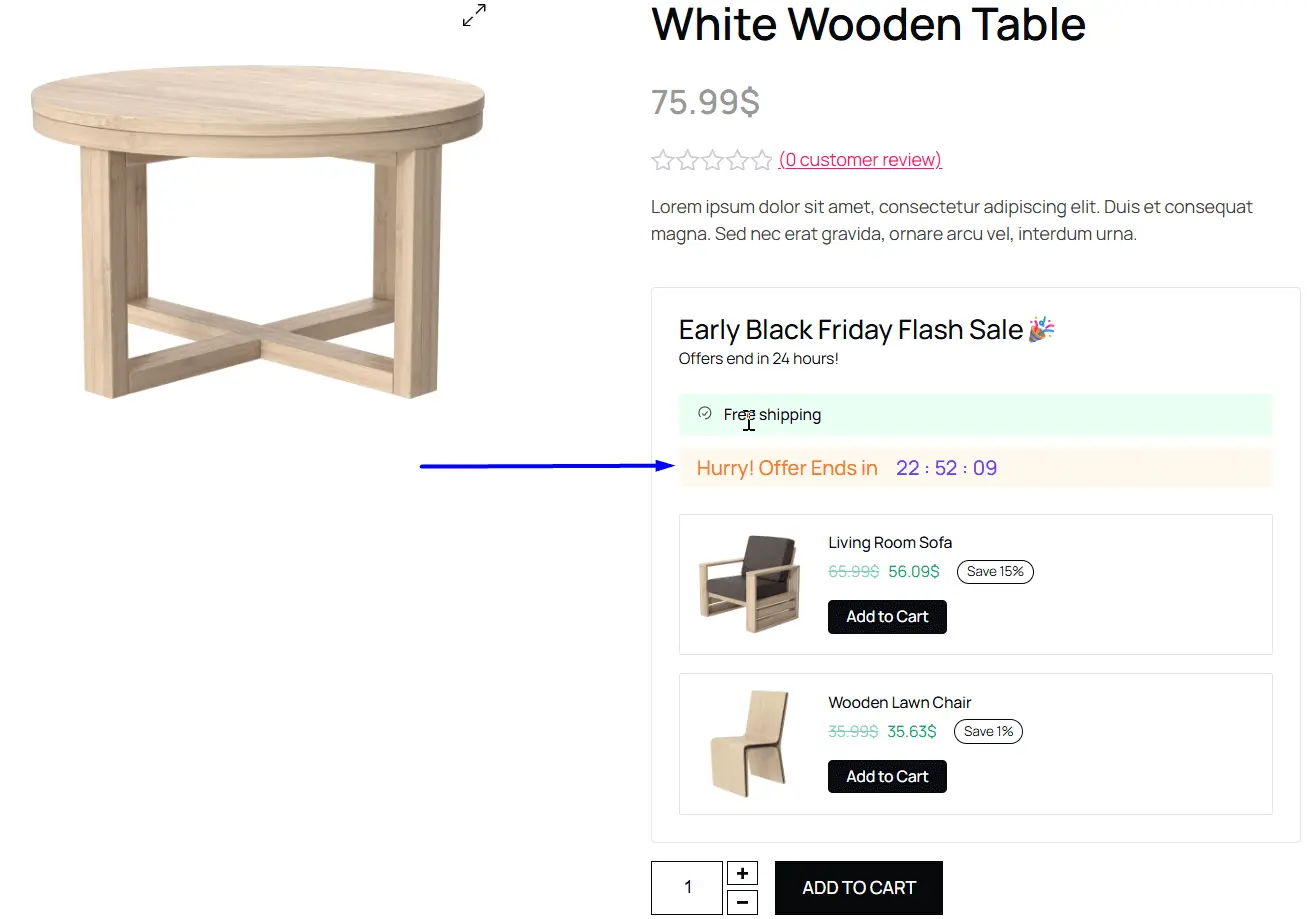
Task: Click the Living Room Sofa thumbnail
Action: click(x=749, y=584)
